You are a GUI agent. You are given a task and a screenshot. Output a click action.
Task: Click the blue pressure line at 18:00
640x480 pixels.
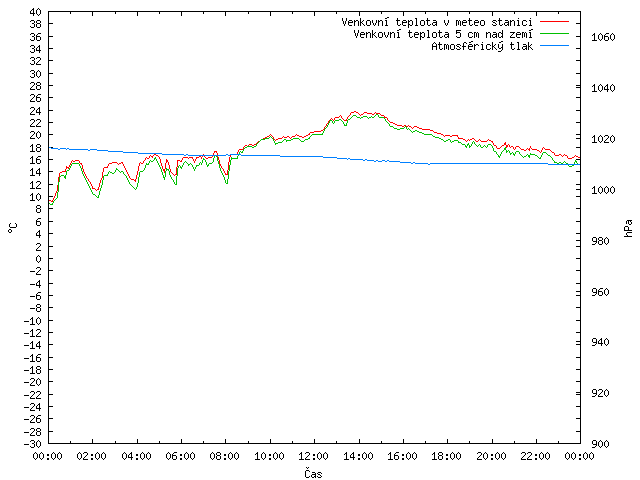(x=447, y=163)
